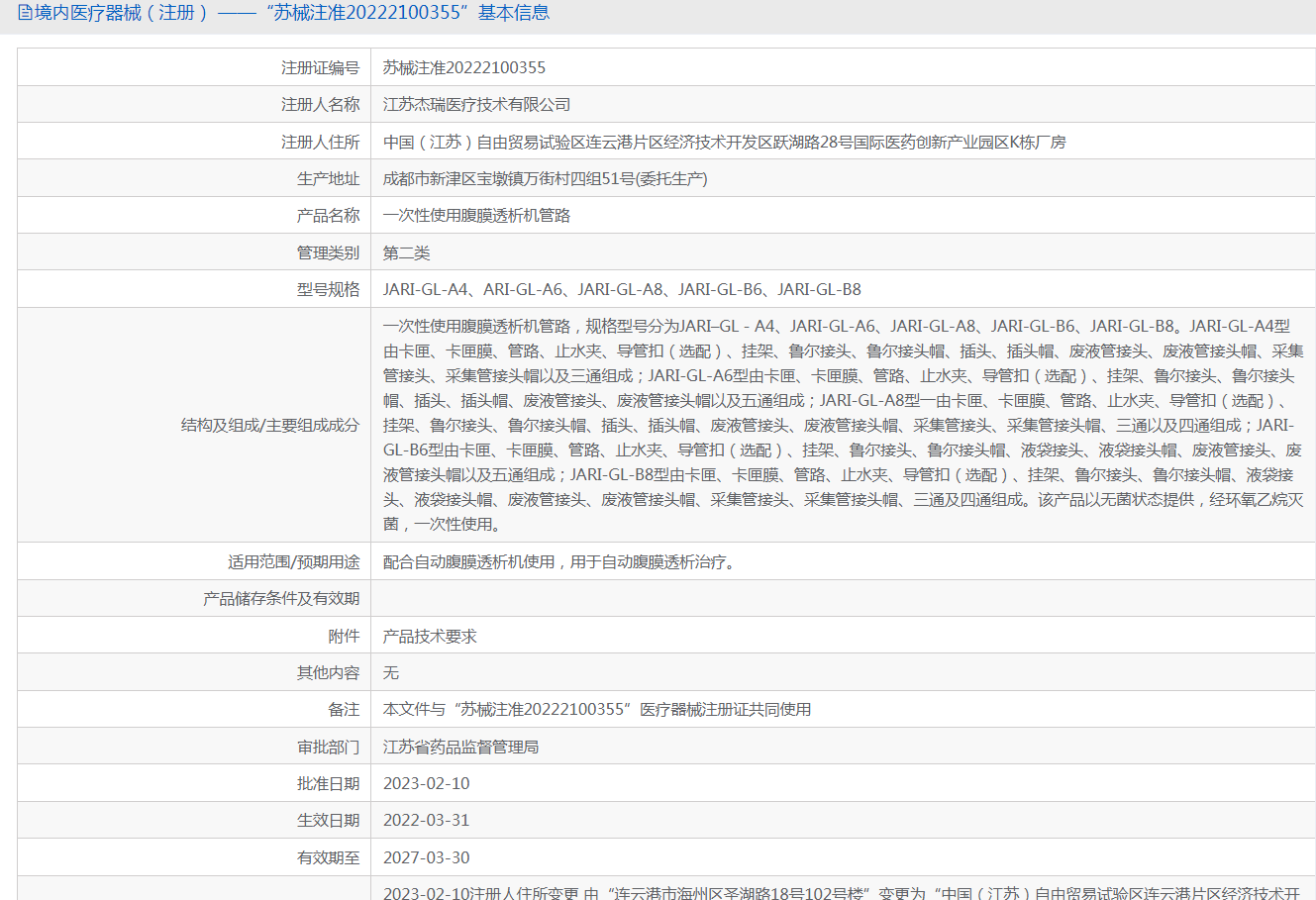Click the 型号规格 model list text

point(622,289)
